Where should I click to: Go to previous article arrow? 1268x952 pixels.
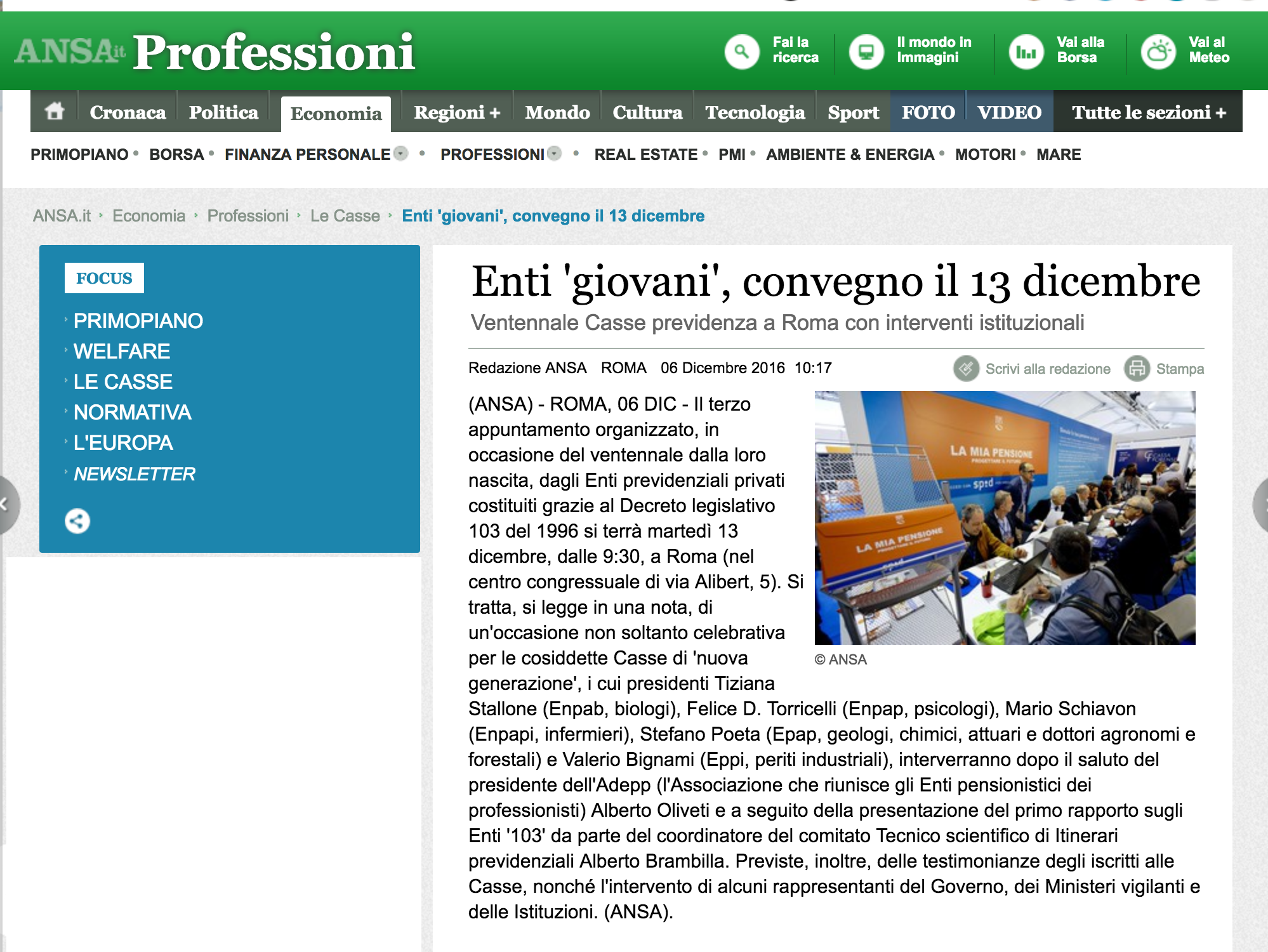6,505
